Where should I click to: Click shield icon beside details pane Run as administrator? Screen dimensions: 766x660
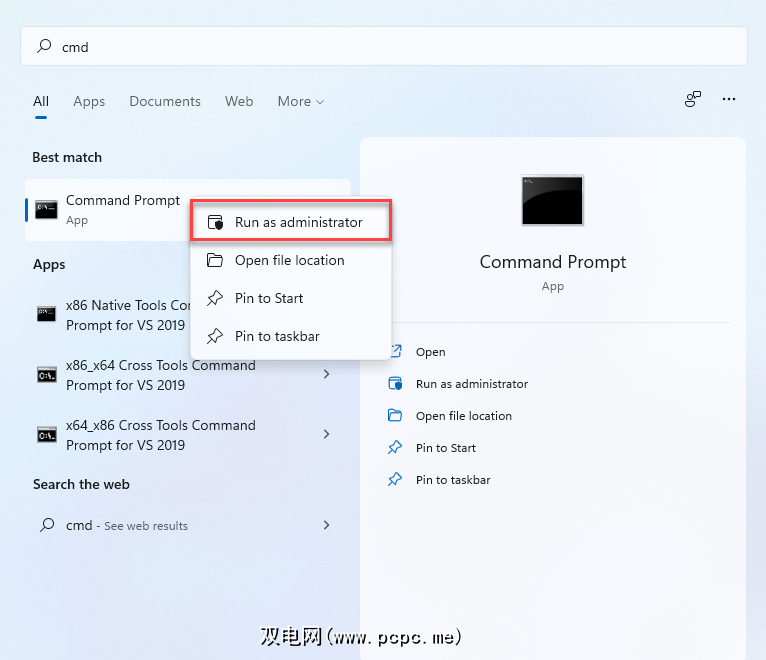coord(395,383)
